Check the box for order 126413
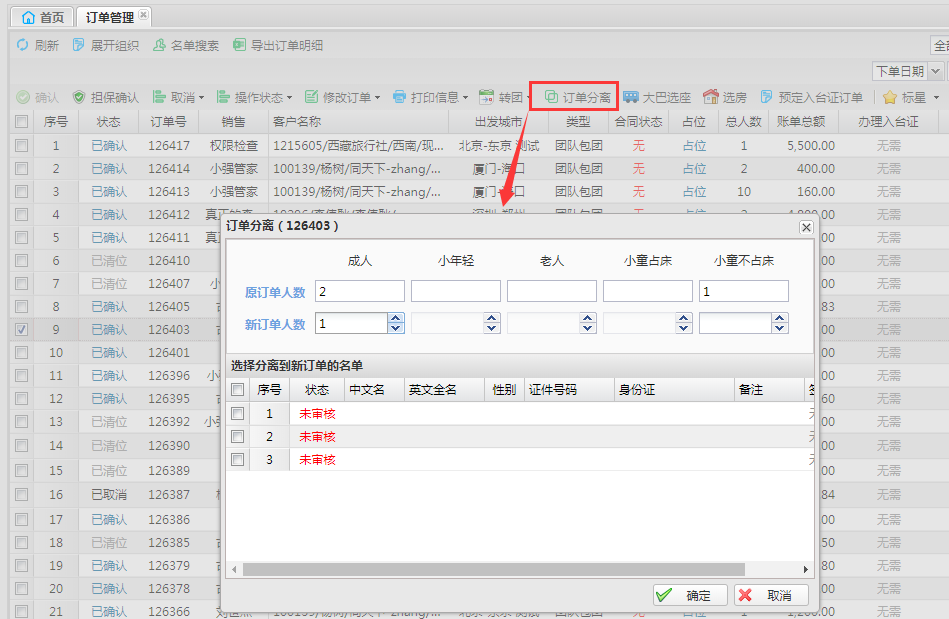 [22, 191]
